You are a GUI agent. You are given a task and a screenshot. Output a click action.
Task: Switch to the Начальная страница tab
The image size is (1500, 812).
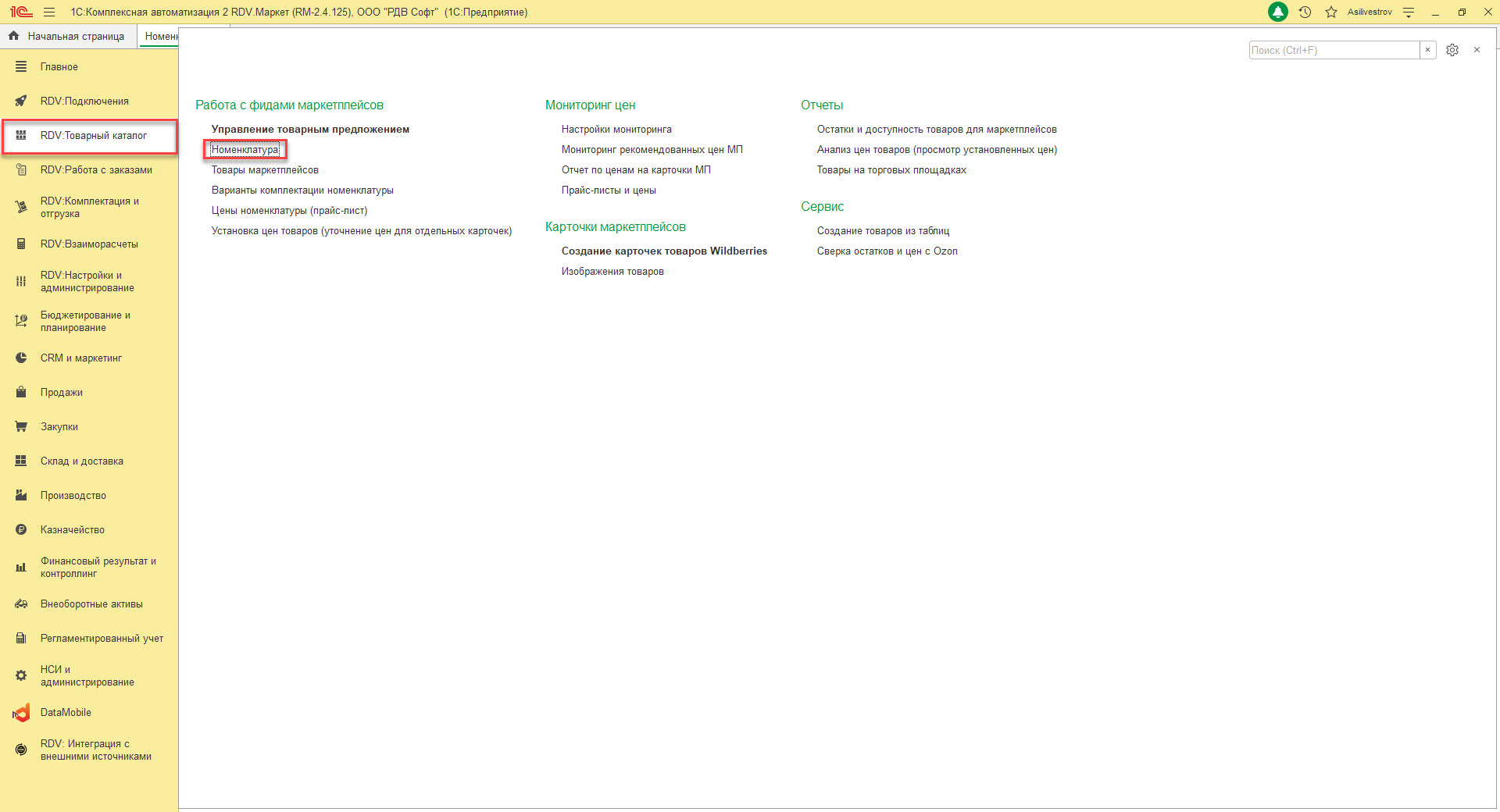tap(68, 36)
